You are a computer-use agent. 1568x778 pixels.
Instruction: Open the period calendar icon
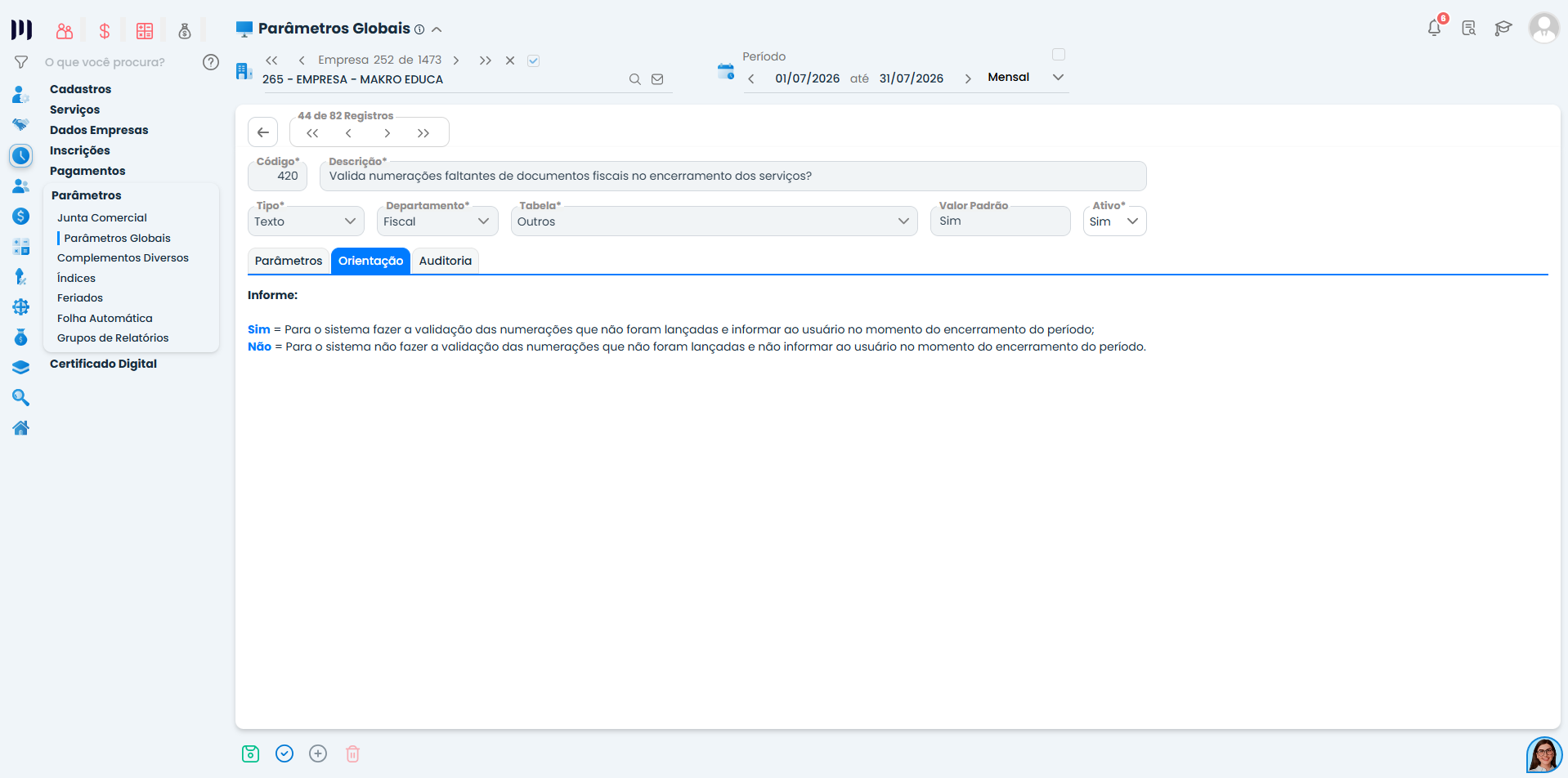tap(725, 71)
